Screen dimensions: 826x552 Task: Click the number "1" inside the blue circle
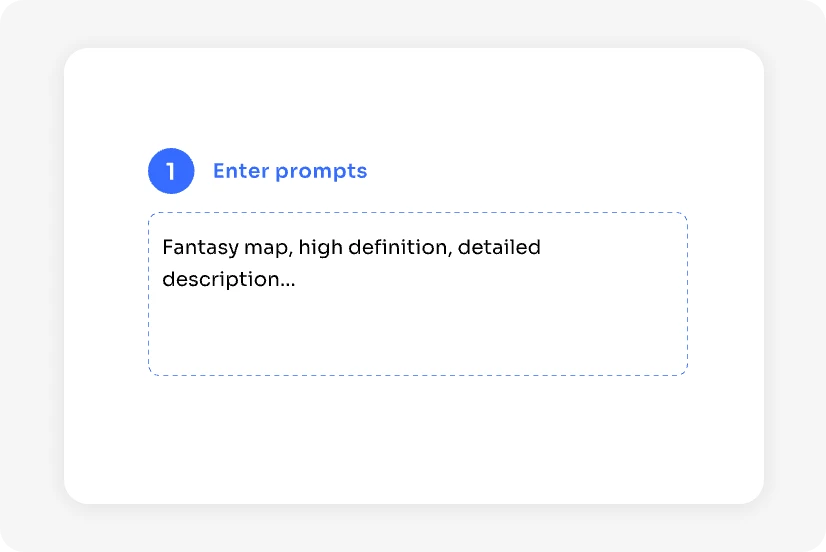pyautogui.click(x=171, y=171)
